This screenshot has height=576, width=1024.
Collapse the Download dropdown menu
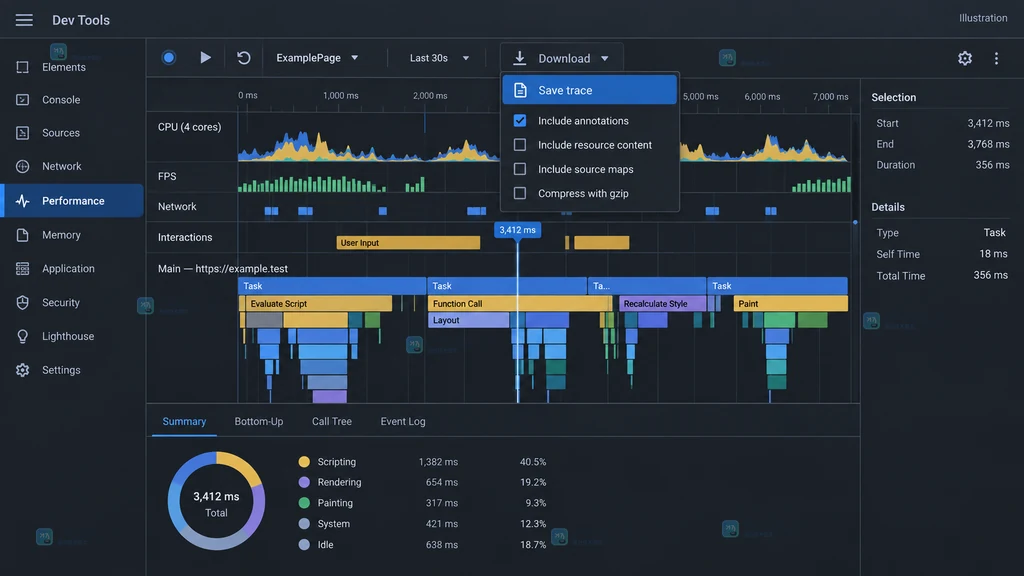[x=562, y=58]
